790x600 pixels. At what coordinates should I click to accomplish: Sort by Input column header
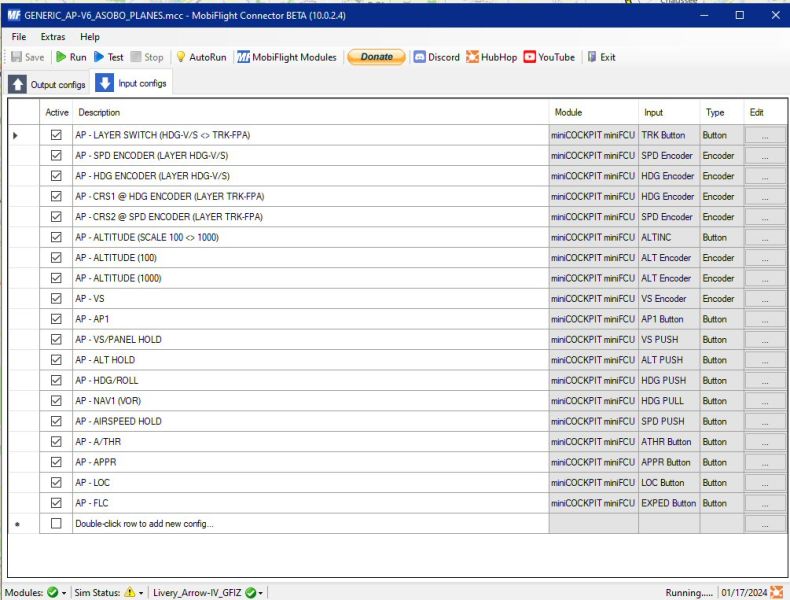(669, 112)
